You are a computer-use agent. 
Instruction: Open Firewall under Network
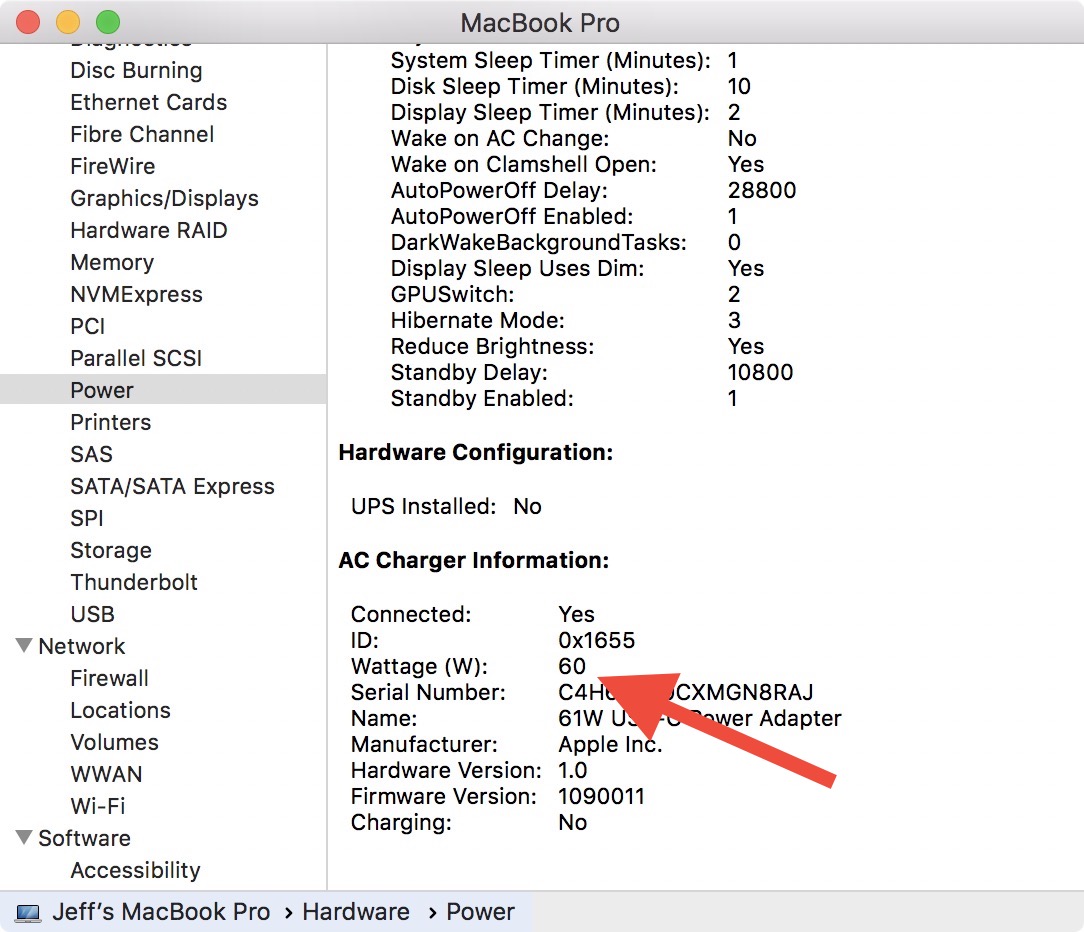[x=109, y=678]
